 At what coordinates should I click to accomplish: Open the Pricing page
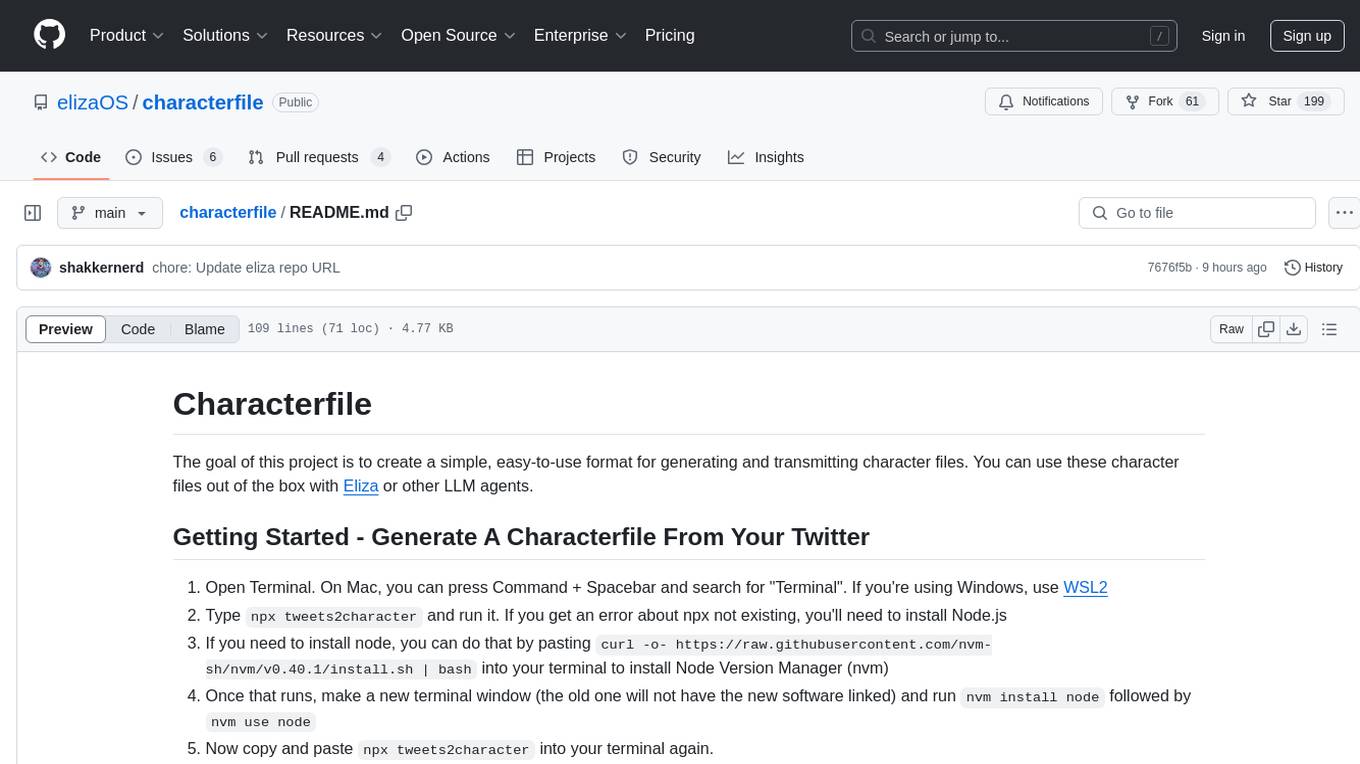[670, 35]
